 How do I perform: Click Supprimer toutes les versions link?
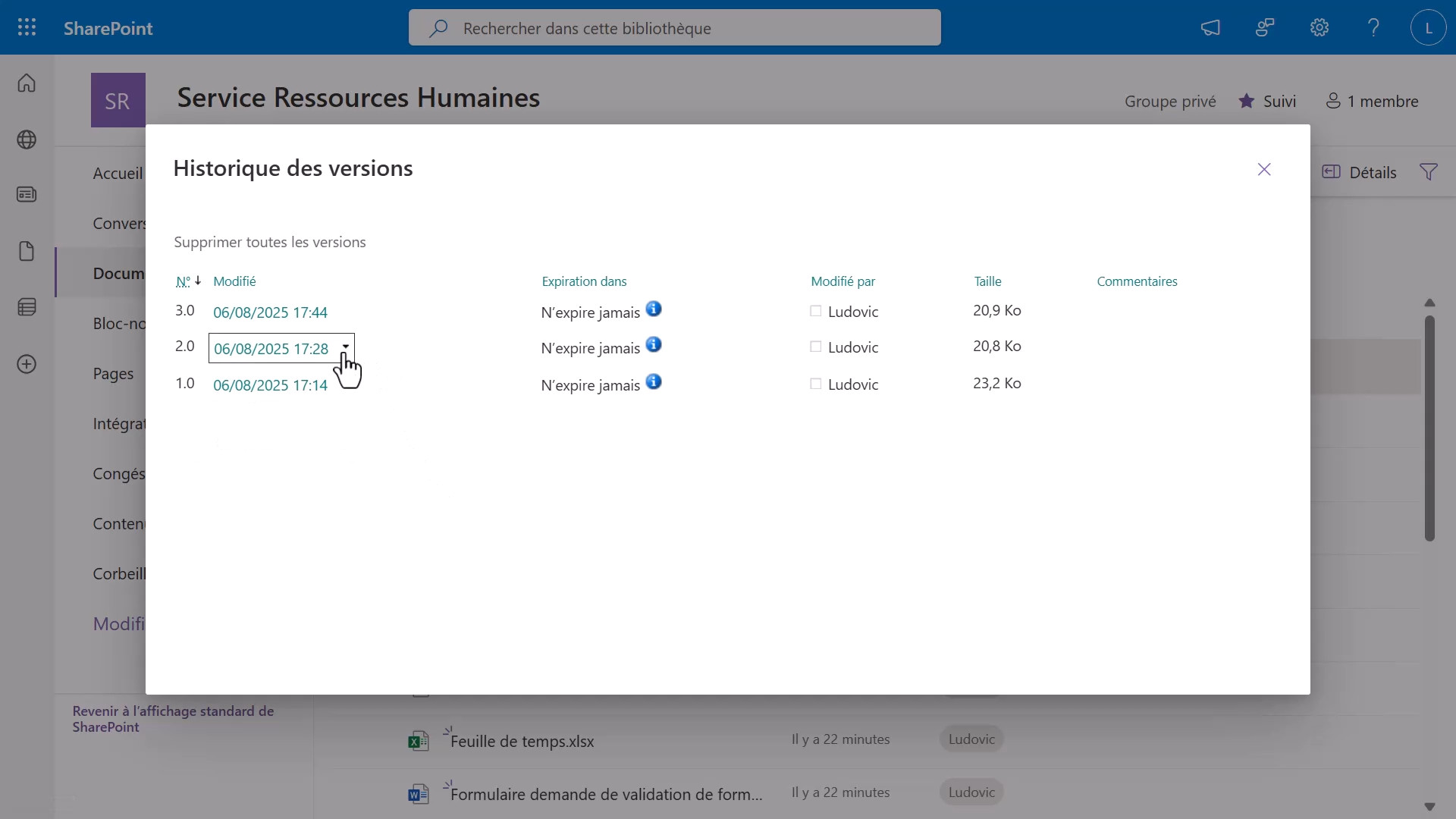point(270,242)
